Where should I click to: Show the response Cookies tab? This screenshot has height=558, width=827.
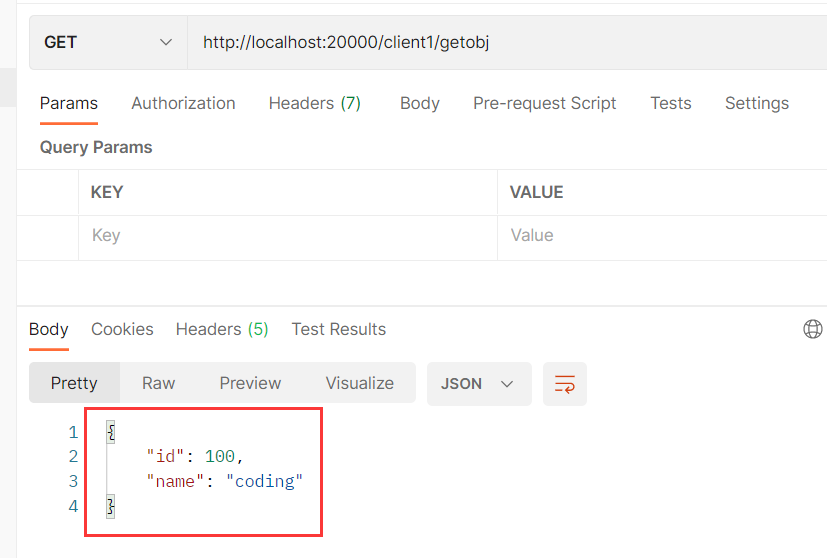[x=122, y=329]
